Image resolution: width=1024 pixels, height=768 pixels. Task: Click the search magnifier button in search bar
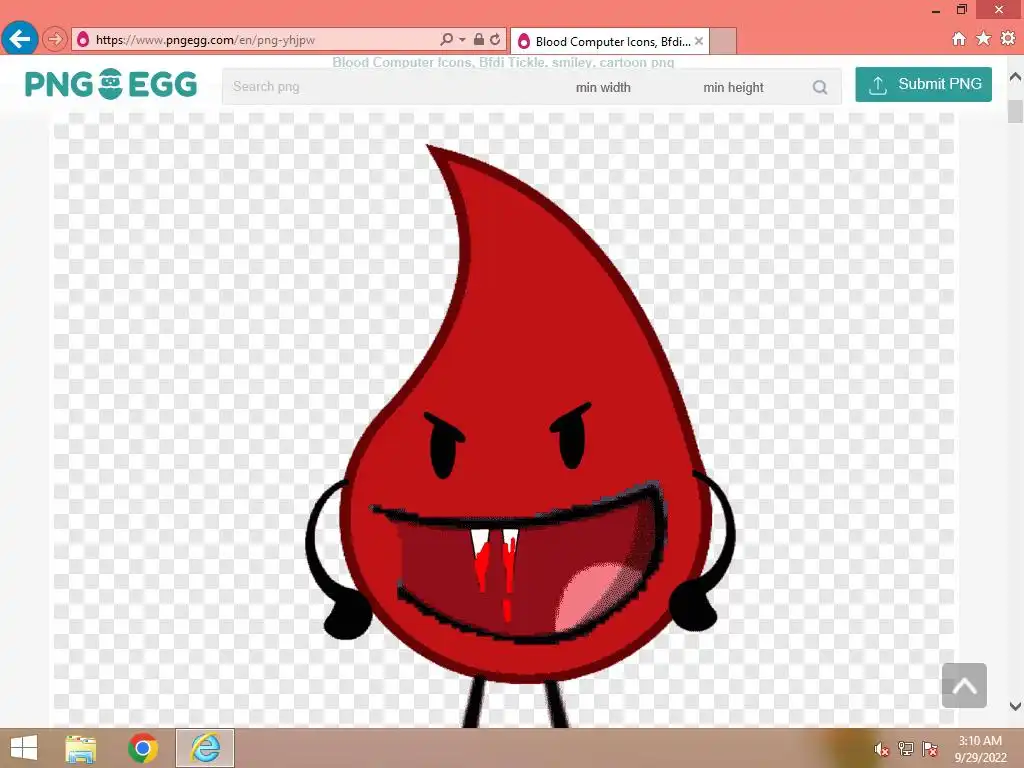click(820, 87)
